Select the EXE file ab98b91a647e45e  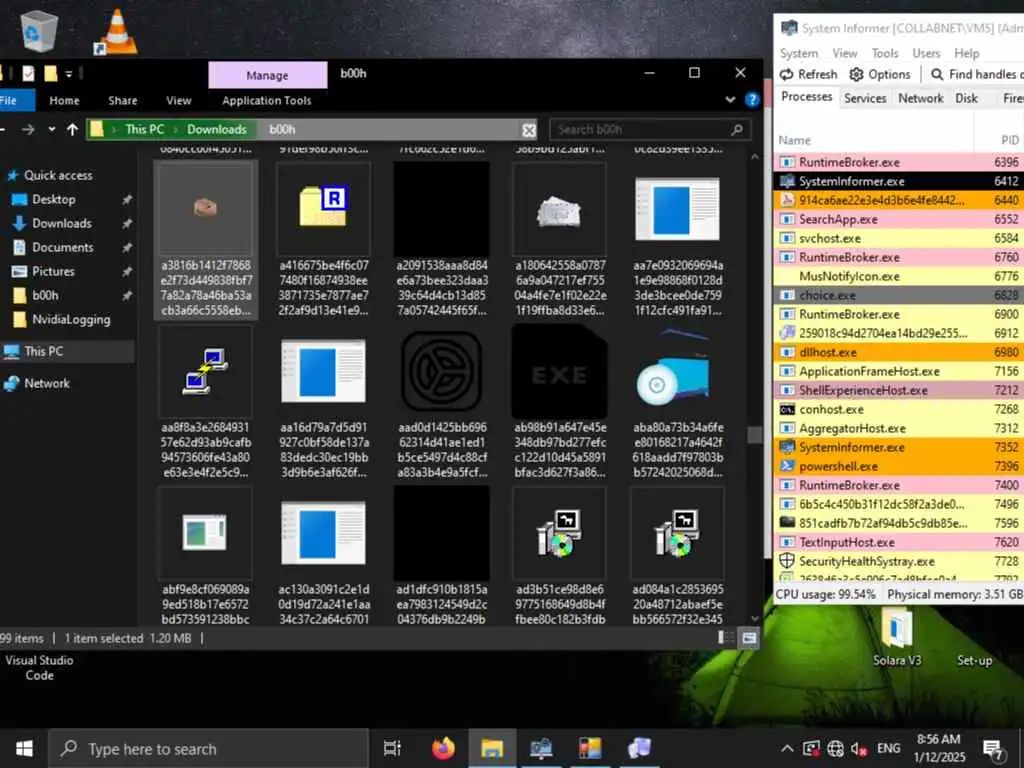pos(560,402)
